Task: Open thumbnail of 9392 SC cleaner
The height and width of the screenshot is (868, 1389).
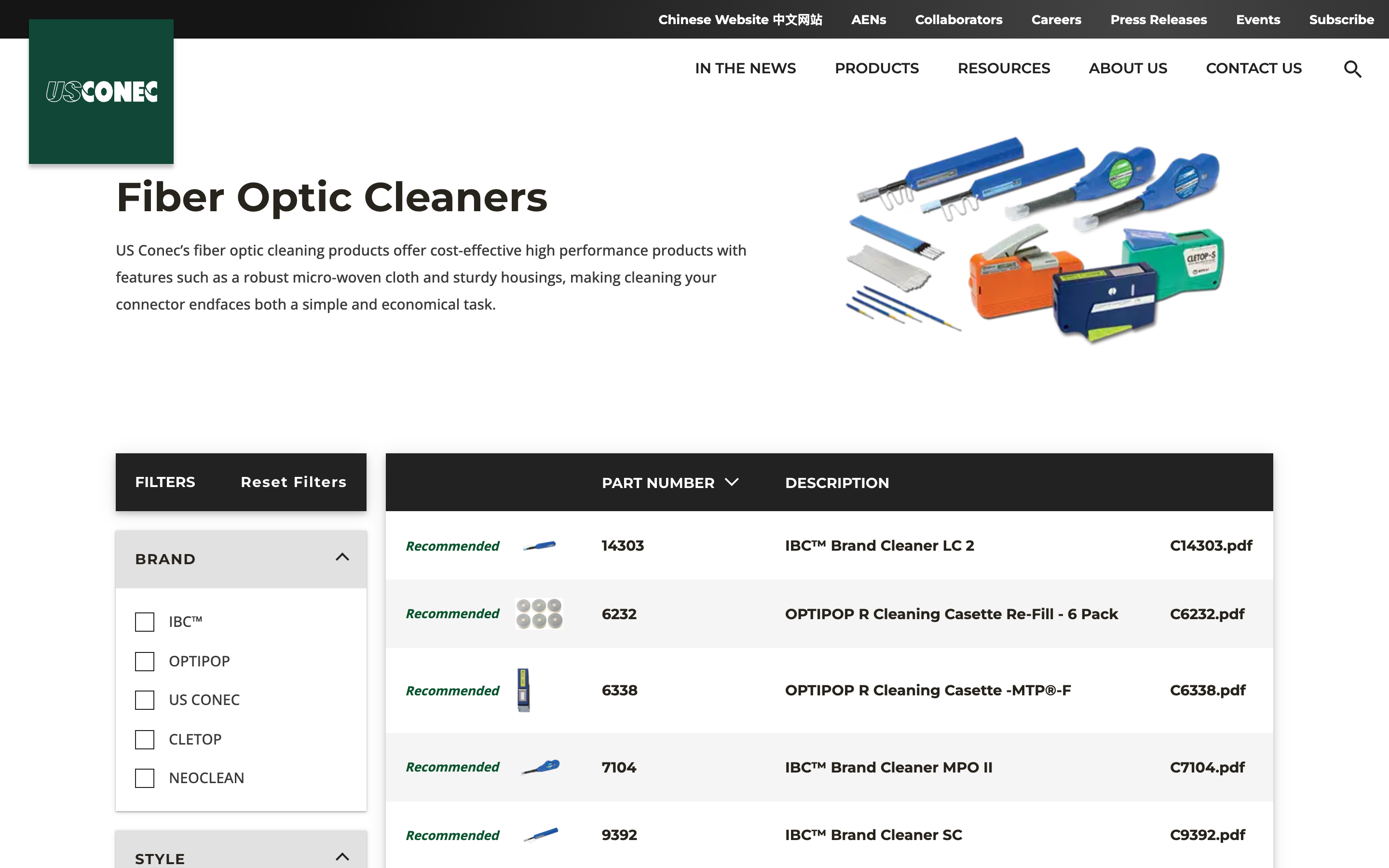Action: 541,835
